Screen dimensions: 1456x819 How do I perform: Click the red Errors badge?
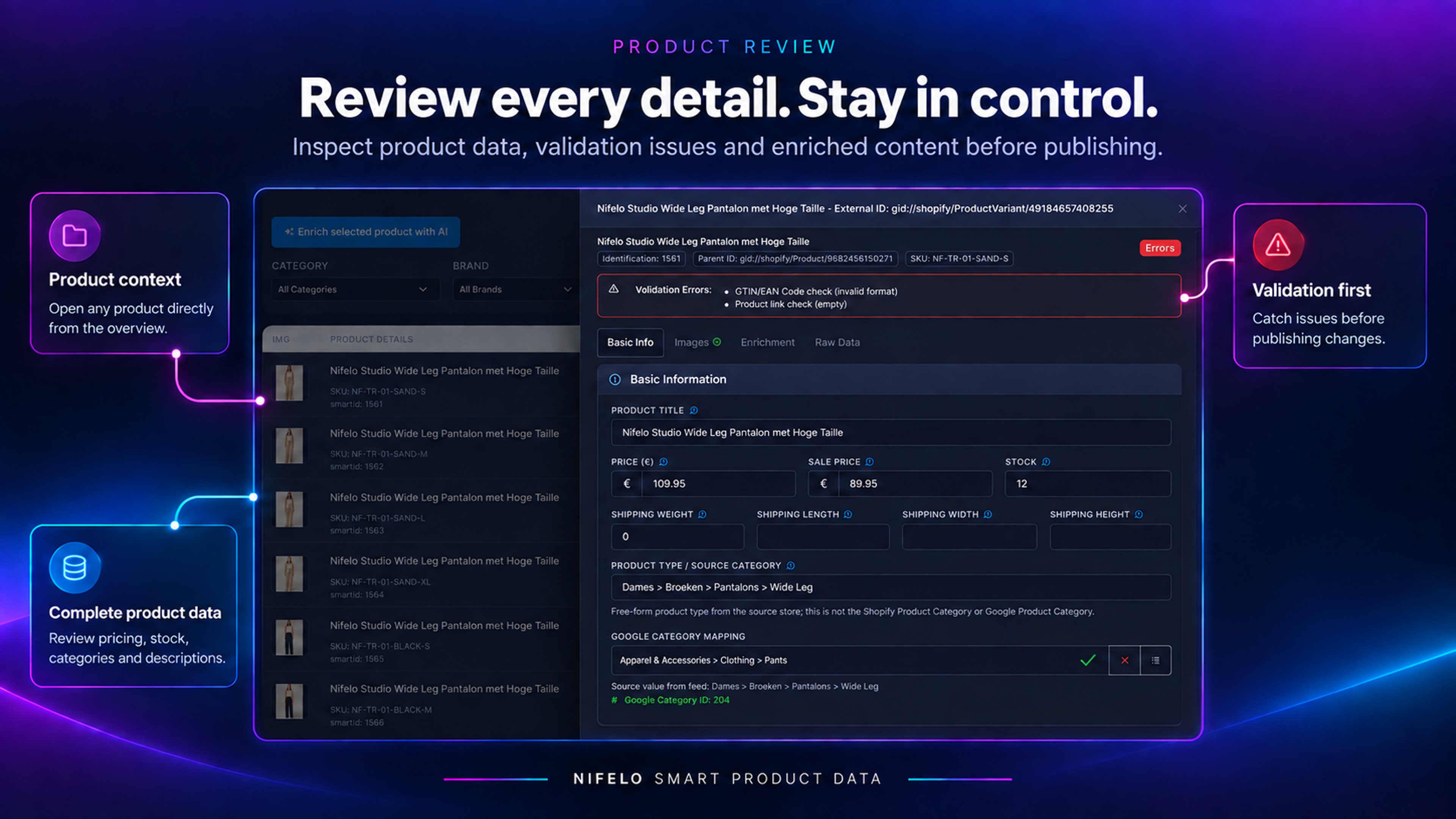click(x=1160, y=248)
